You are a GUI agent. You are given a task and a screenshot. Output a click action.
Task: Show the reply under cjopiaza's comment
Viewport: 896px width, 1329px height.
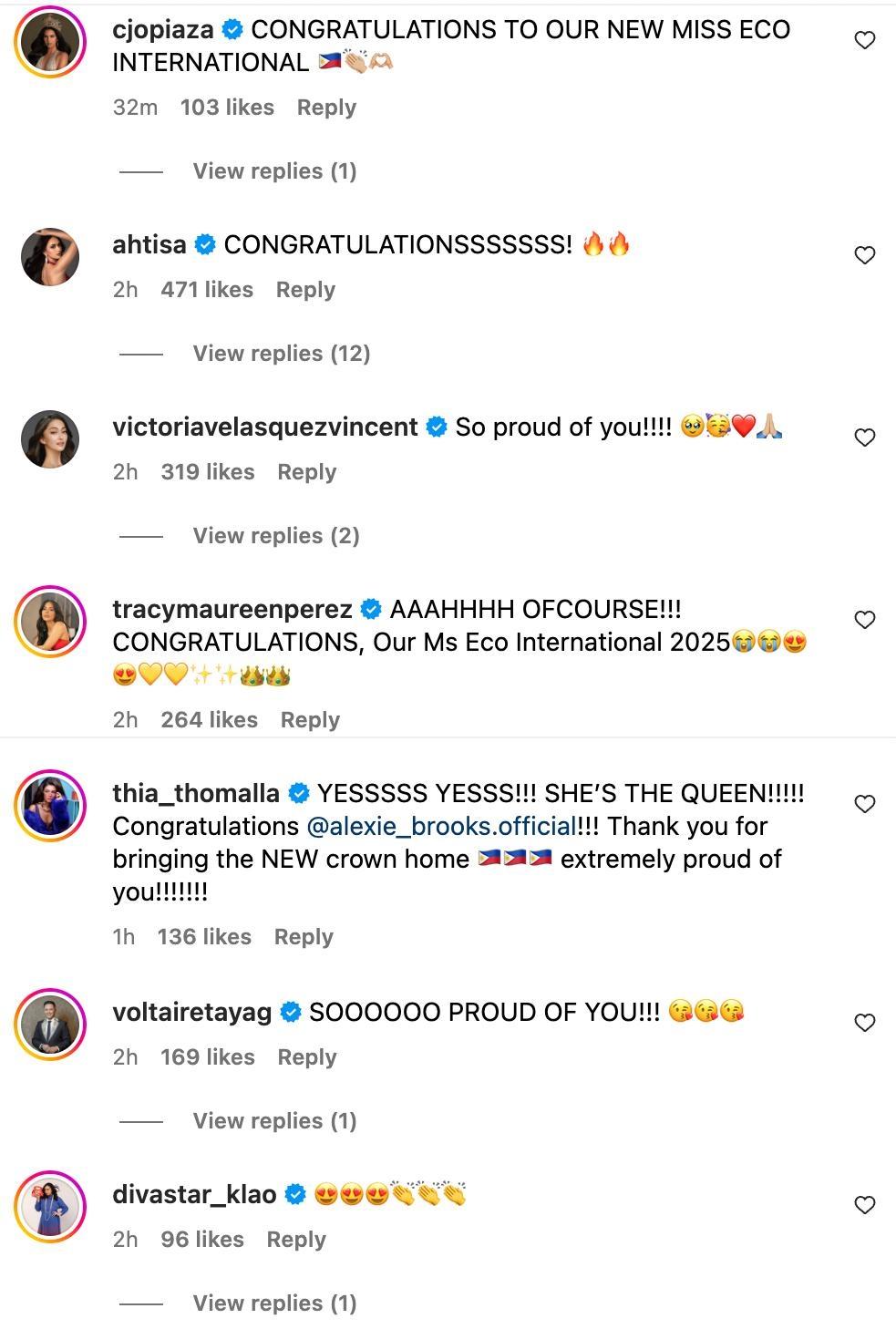click(273, 171)
